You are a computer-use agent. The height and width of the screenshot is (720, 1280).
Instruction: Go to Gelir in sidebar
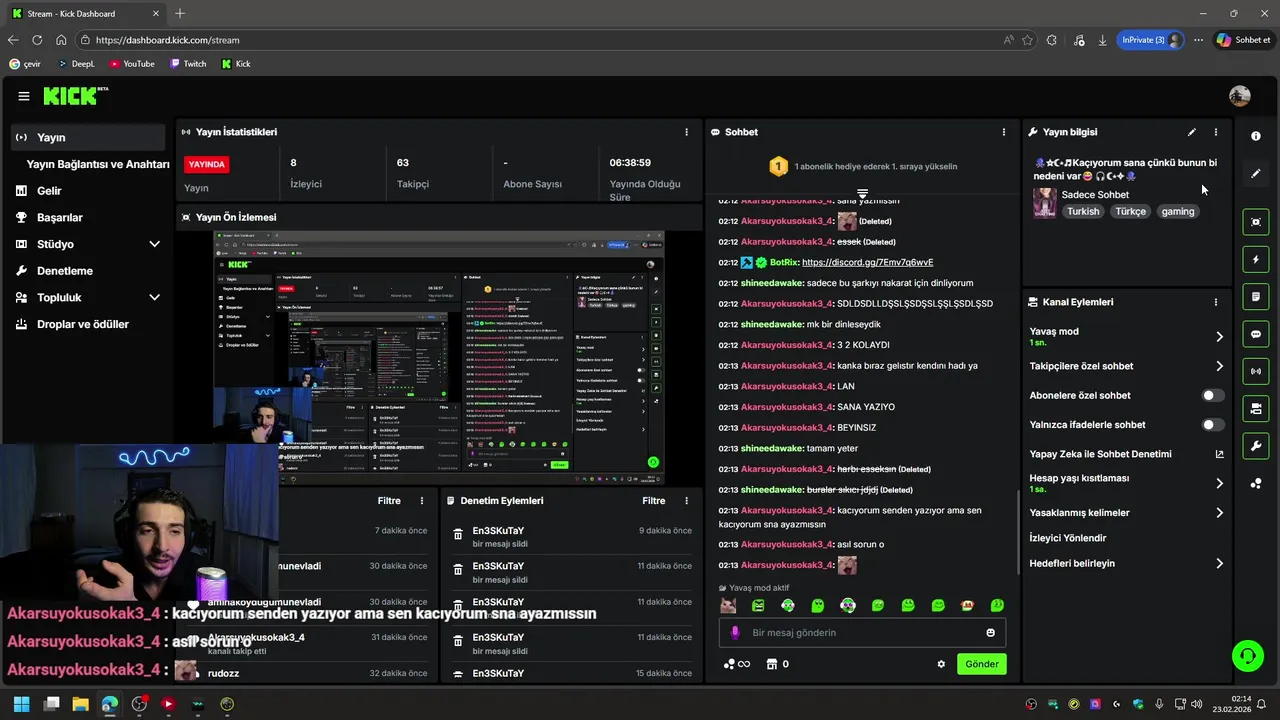(49, 191)
